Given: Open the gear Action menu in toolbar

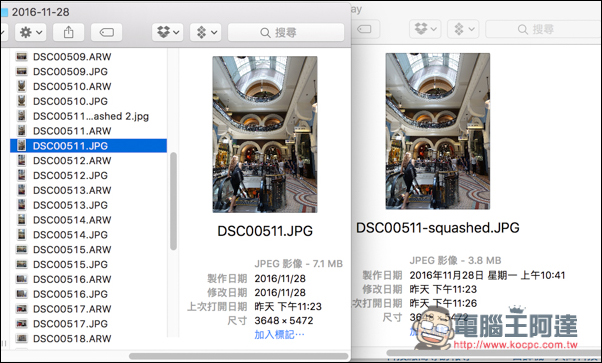Looking at the screenshot, I should click(x=30, y=32).
